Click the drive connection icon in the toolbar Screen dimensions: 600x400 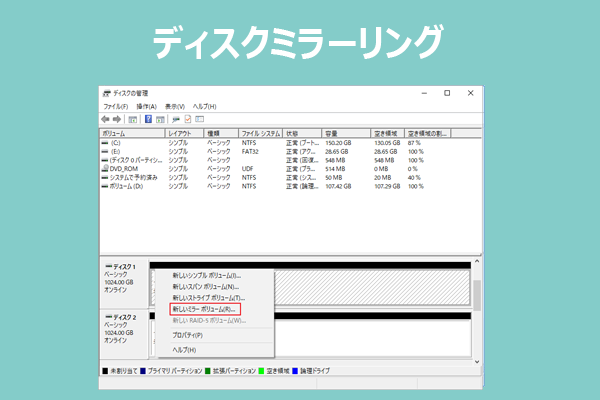176,119
